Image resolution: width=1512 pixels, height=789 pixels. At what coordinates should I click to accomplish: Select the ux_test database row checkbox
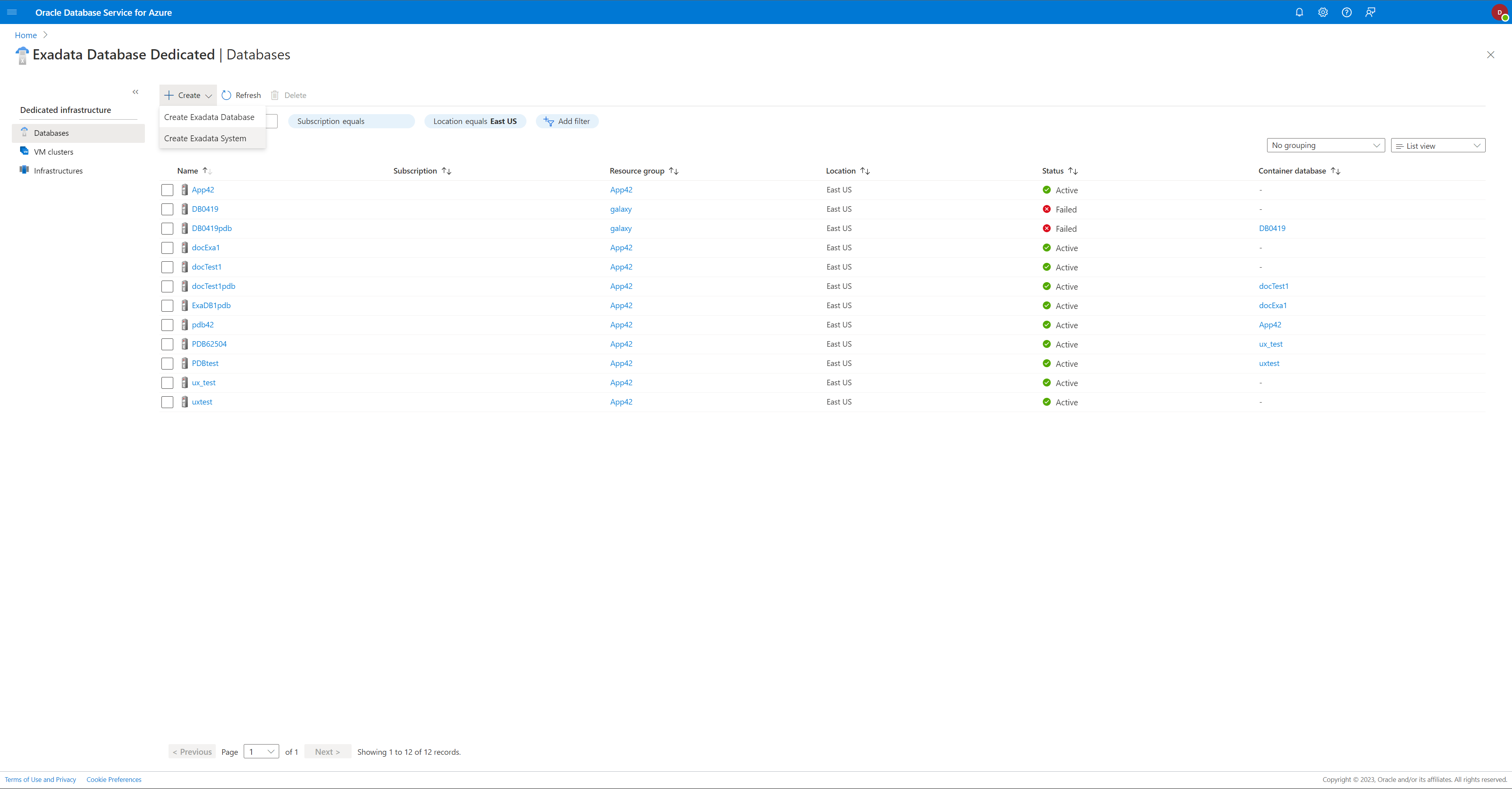point(168,382)
